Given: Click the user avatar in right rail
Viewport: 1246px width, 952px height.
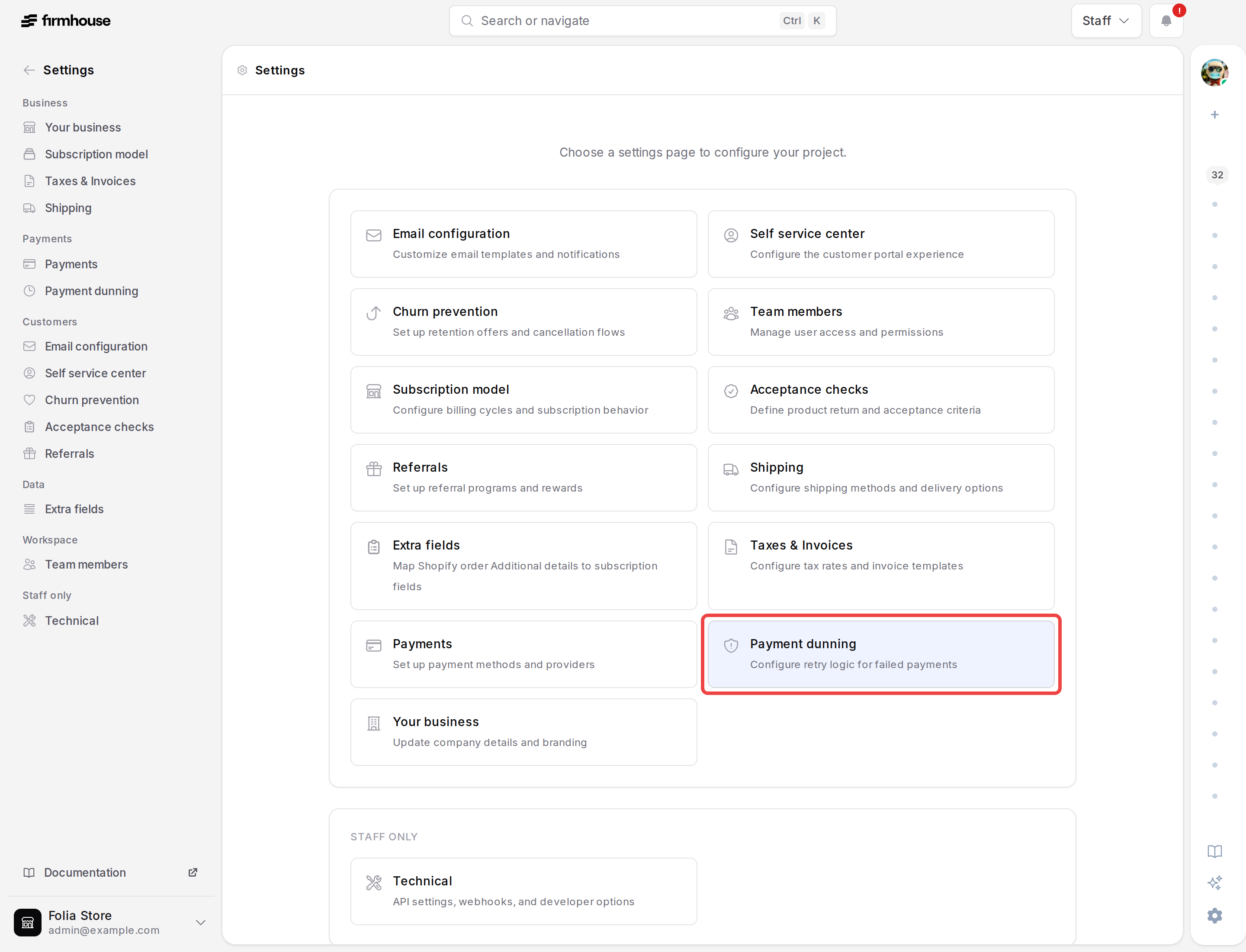Looking at the screenshot, I should [1214, 73].
